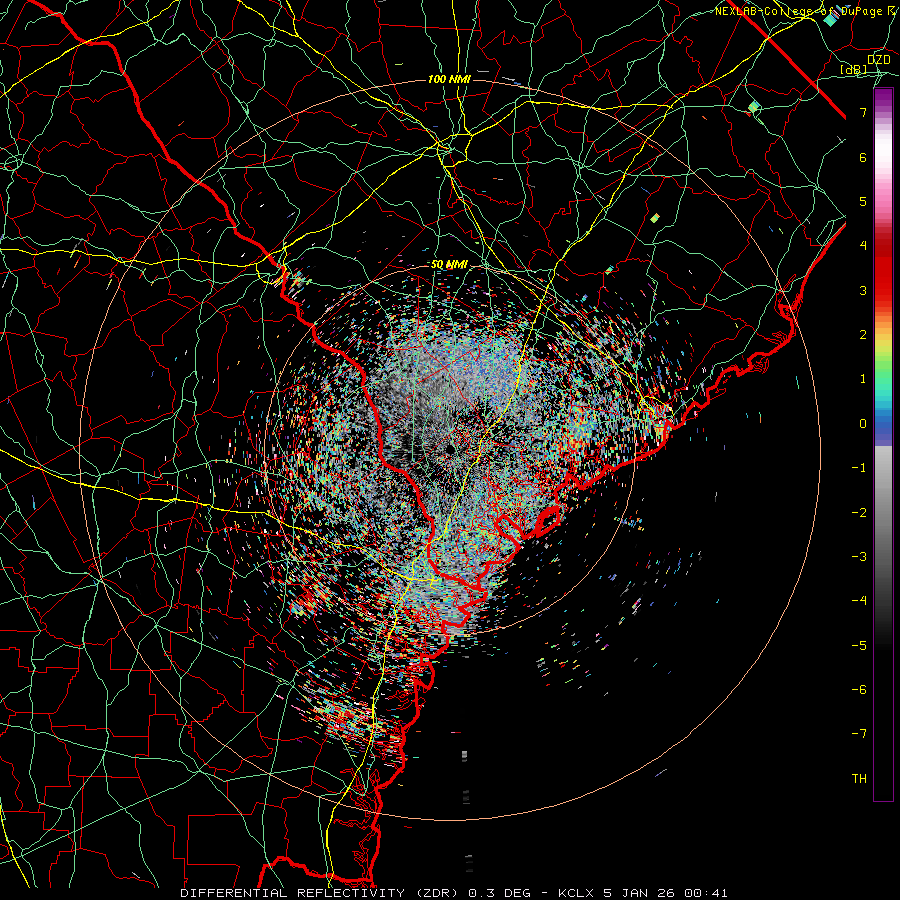This screenshot has width=900, height=900.
Task: Click the positive 5 scale label
Action: click(863, 201)
